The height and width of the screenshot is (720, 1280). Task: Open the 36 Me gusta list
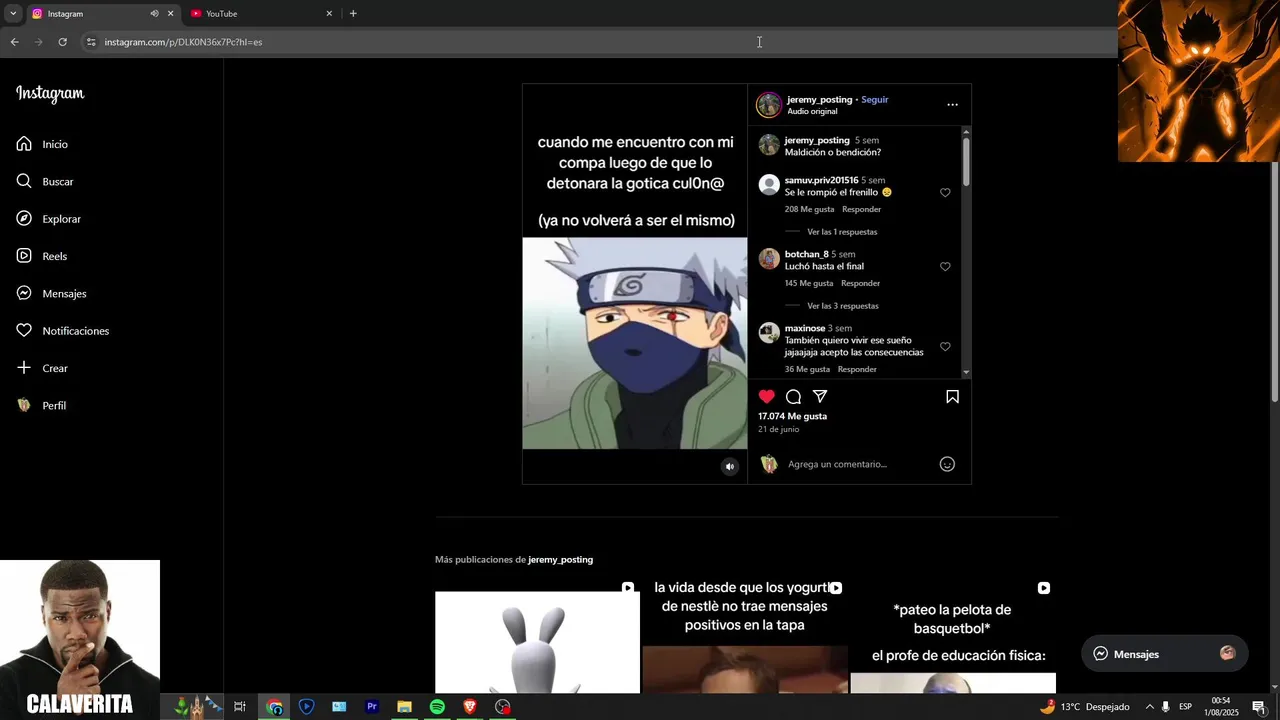[x=807, y=369]
